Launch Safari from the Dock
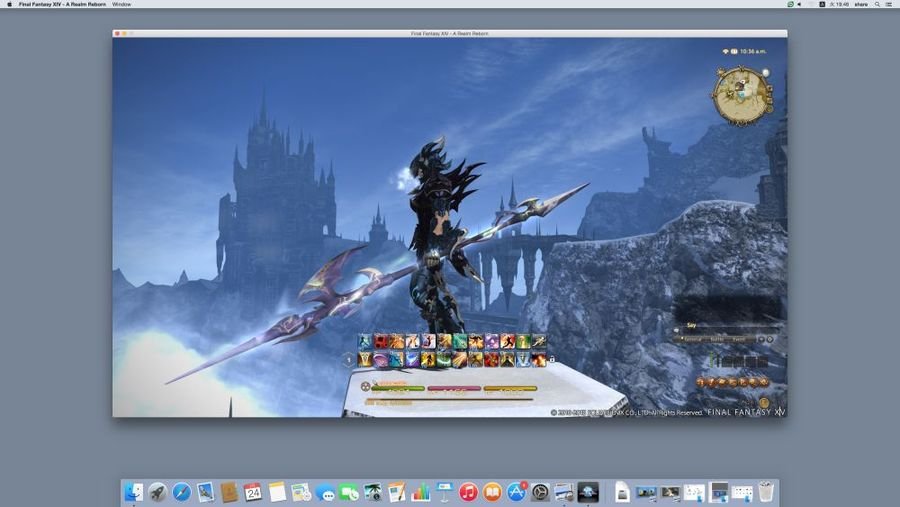The width and height of the screenshot is (900, 507). (181, 492)
